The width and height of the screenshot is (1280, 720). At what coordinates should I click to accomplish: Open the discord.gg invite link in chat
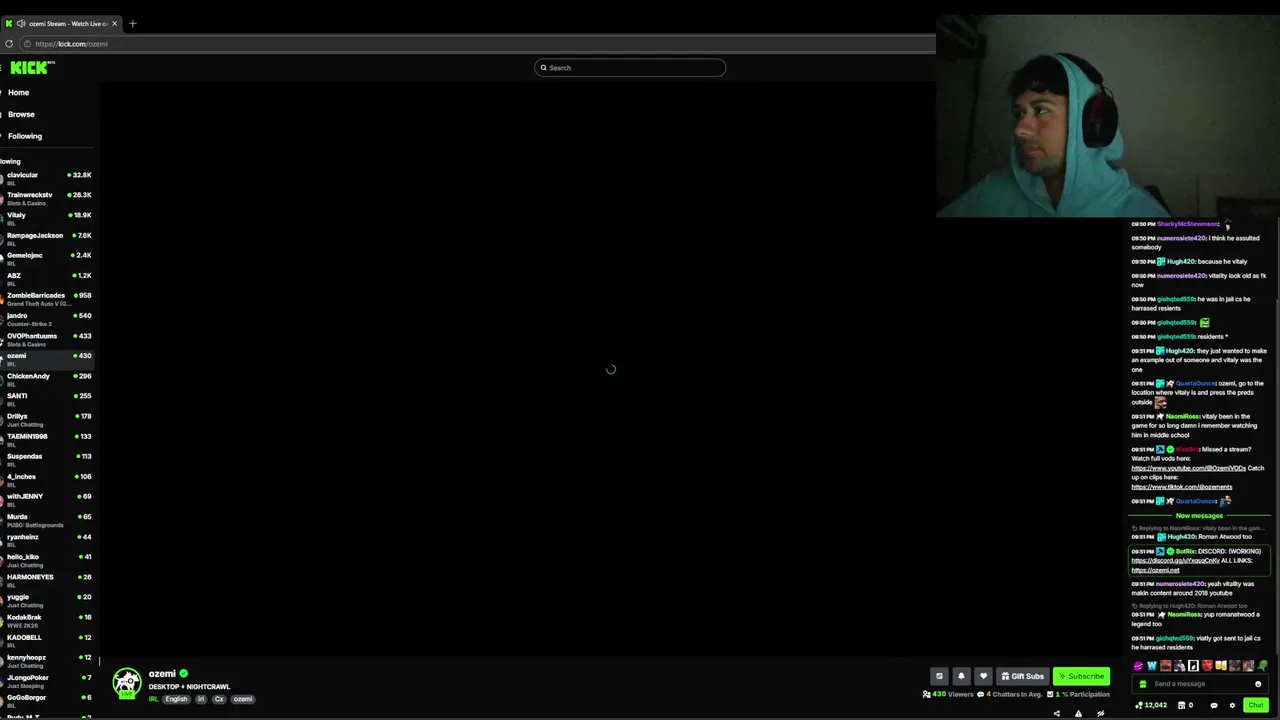tap(1176, 560)
